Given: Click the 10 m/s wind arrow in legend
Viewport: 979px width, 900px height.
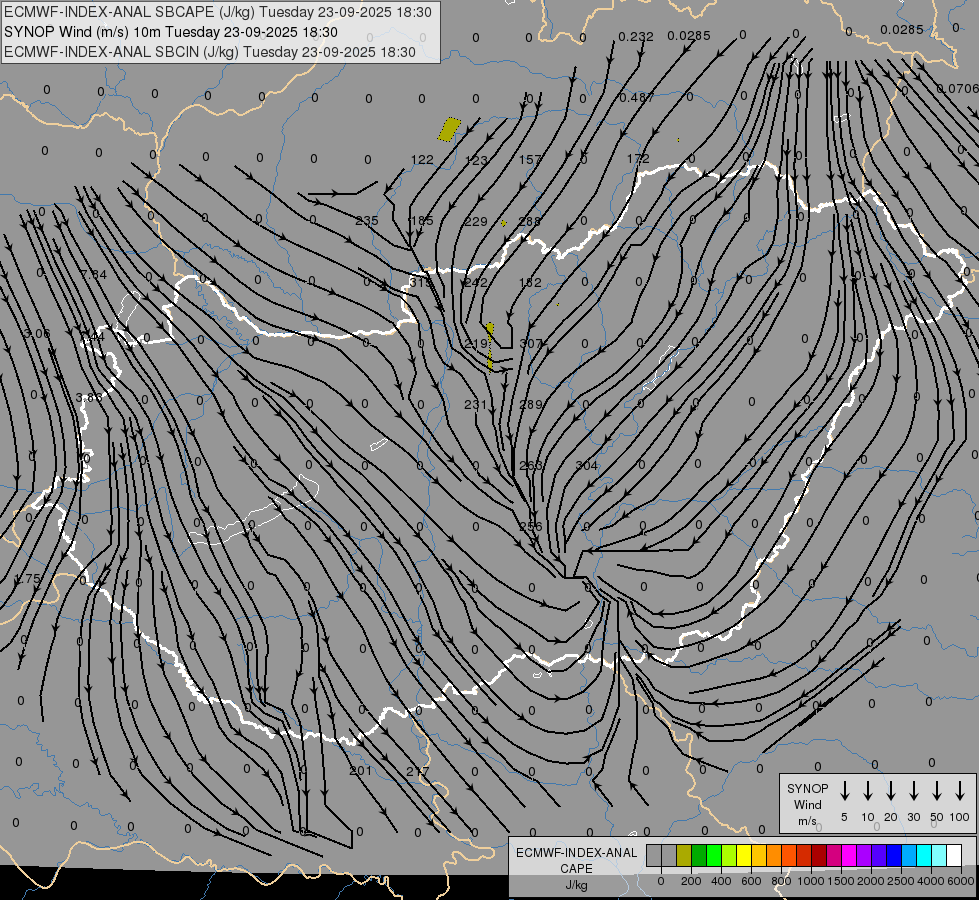Looking at the screenshot, I should [868, 791].
